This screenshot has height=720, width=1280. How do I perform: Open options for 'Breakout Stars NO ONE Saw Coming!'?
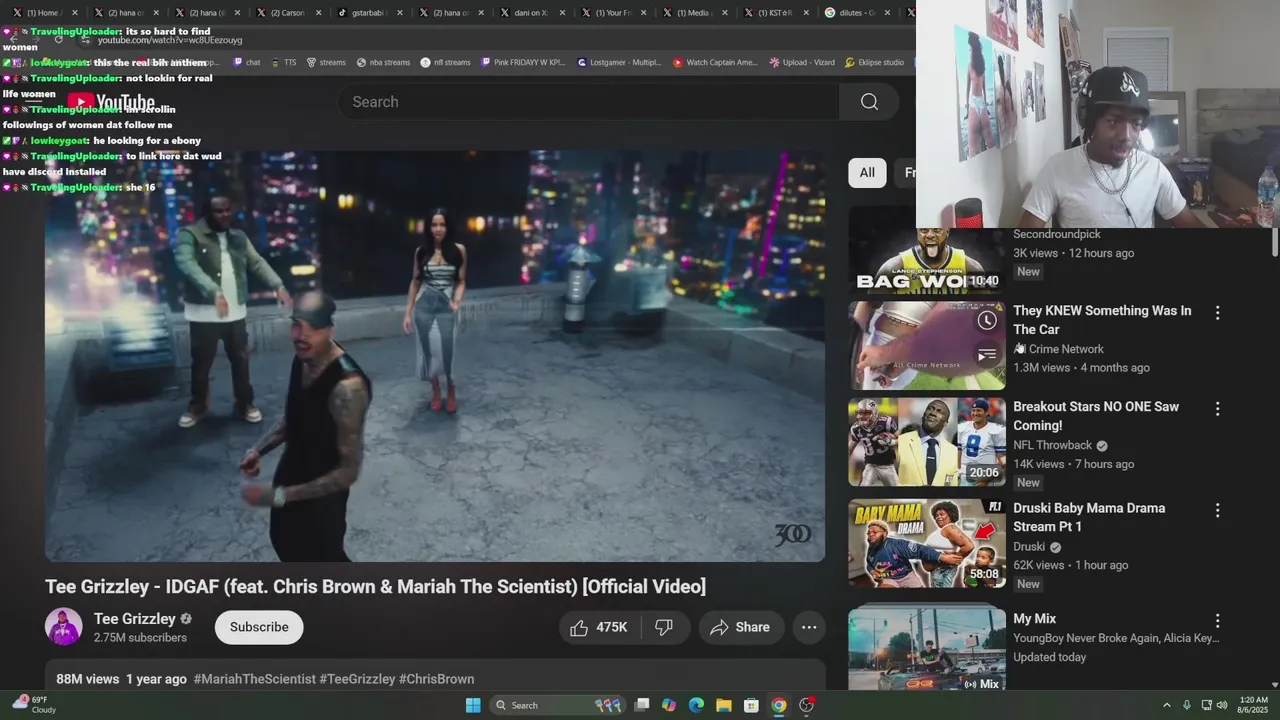1217,409
